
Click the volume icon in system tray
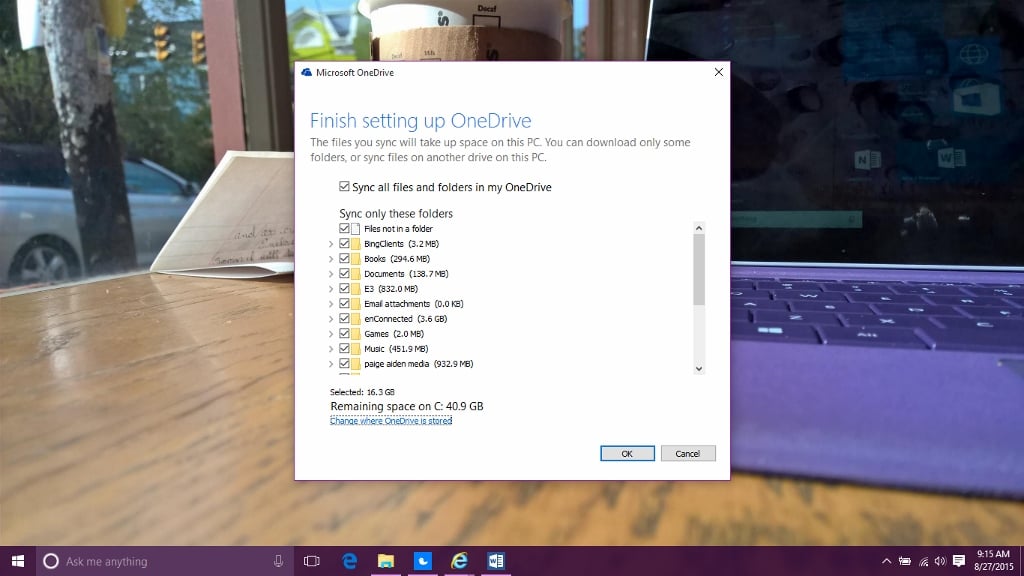(x=941, y=561)
